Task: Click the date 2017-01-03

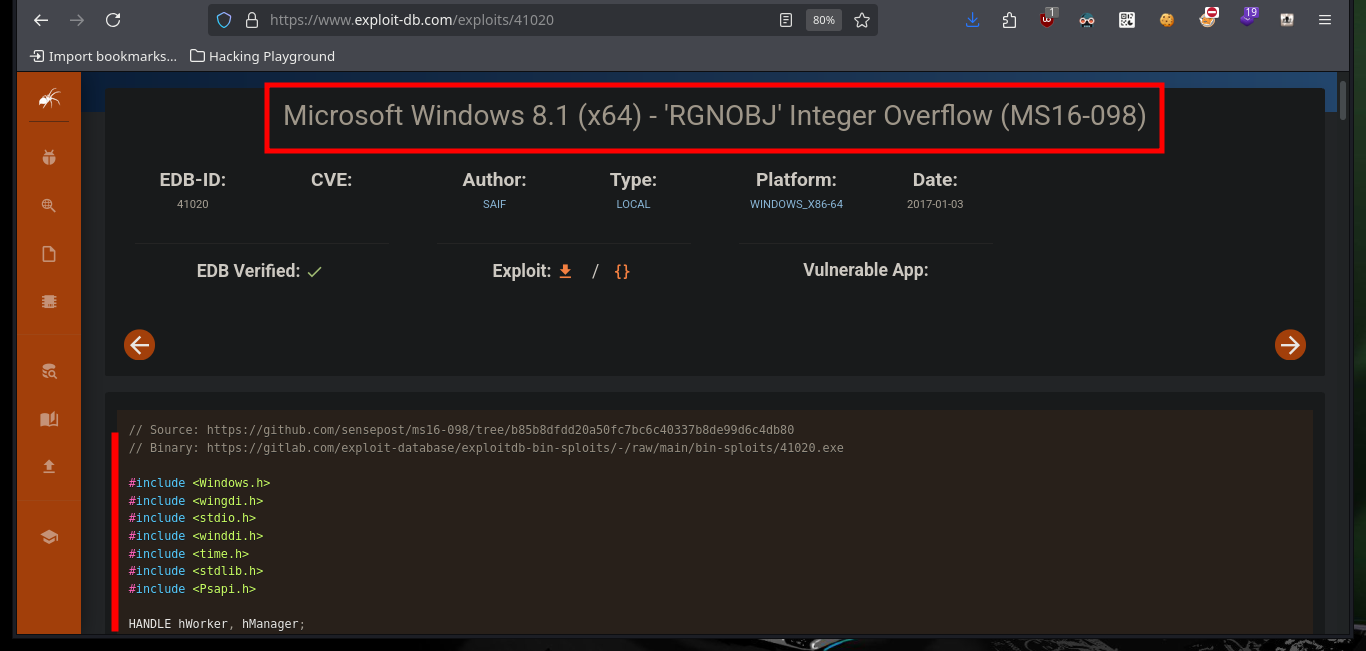Action: pyautogui.click(x=935, y=204)
